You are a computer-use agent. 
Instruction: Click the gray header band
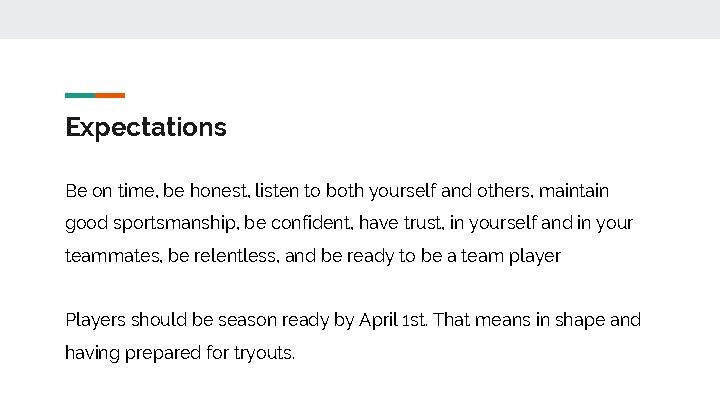click(x=360, y=19)
